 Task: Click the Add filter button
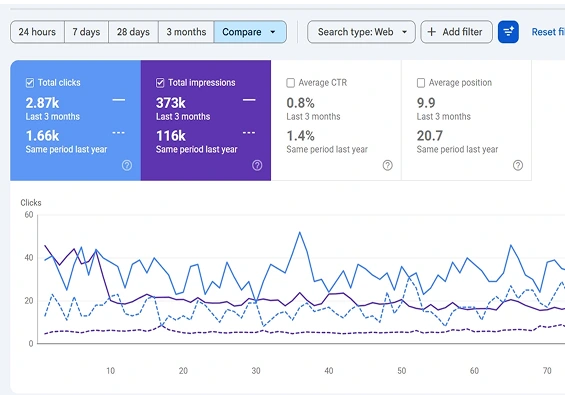pyautogui.click(x=457, y=32)
